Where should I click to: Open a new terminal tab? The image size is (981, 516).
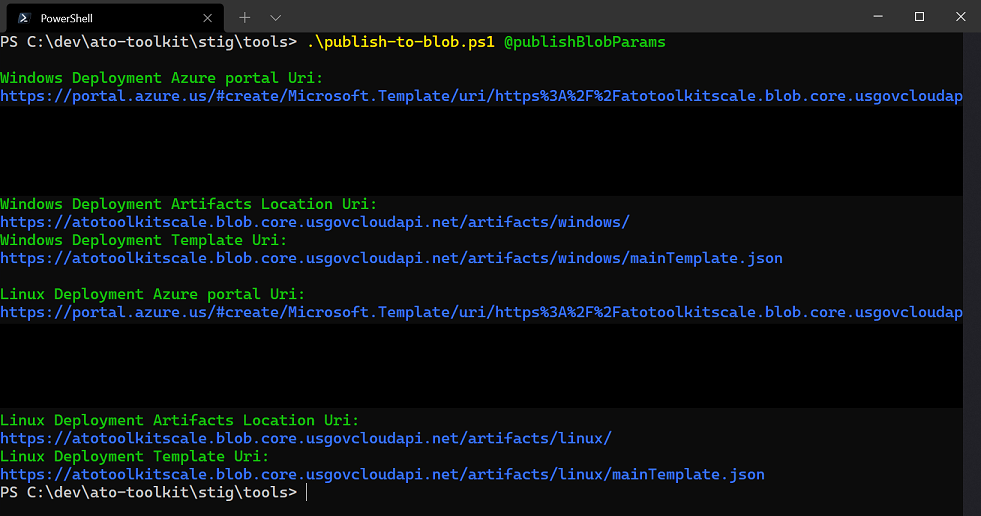tap(245, 18)
